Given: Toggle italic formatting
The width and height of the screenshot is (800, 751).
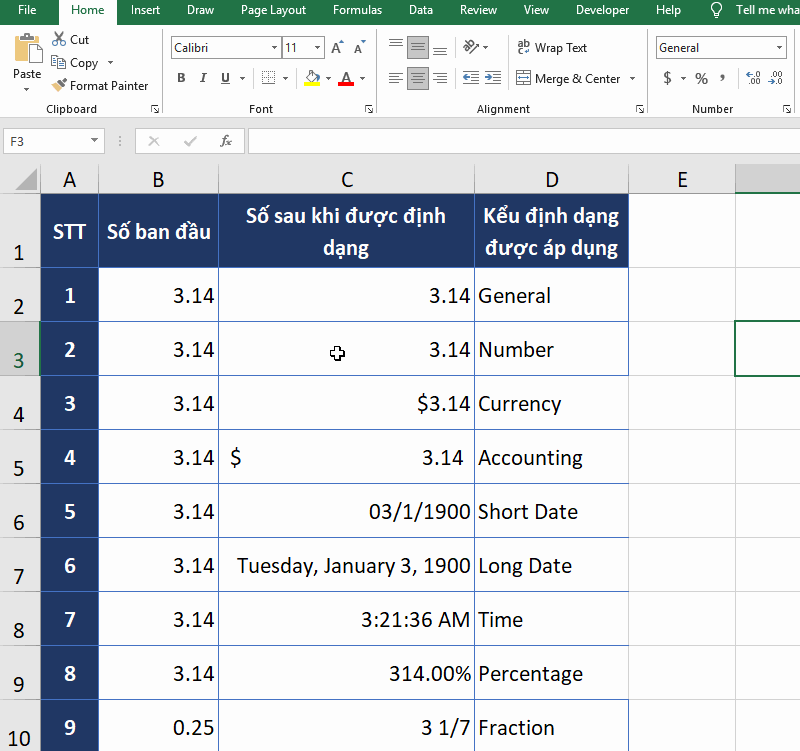Looking at the screenshot, I should click(x=203, y=78).
